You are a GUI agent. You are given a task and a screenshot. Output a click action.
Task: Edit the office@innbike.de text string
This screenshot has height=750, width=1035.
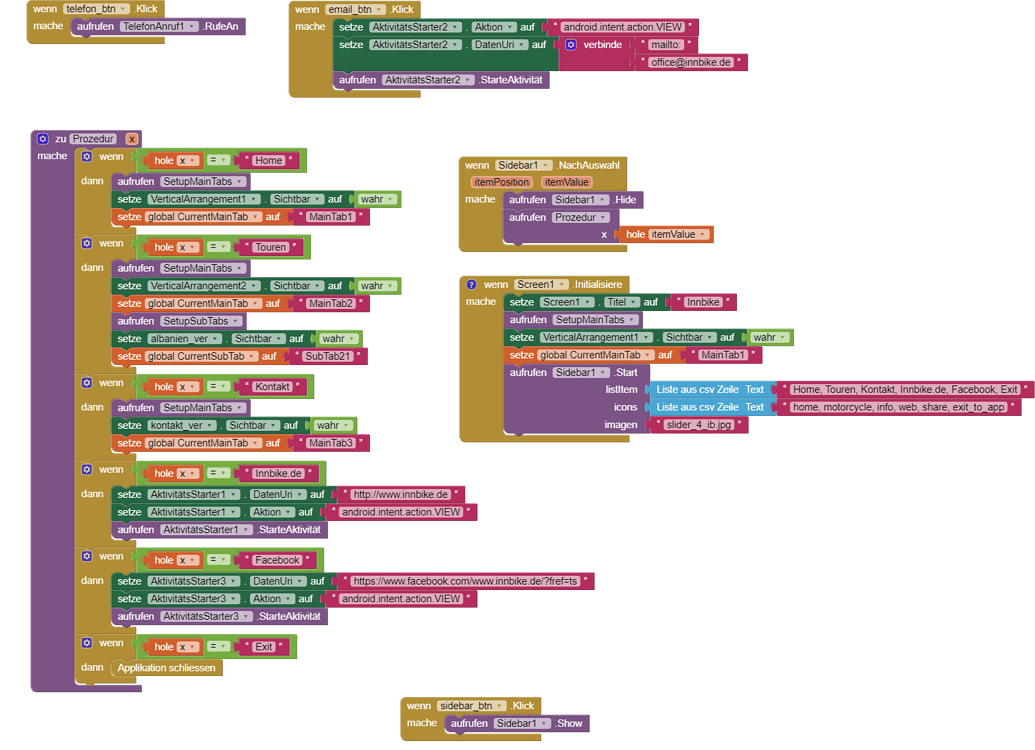tap(692, 61)
